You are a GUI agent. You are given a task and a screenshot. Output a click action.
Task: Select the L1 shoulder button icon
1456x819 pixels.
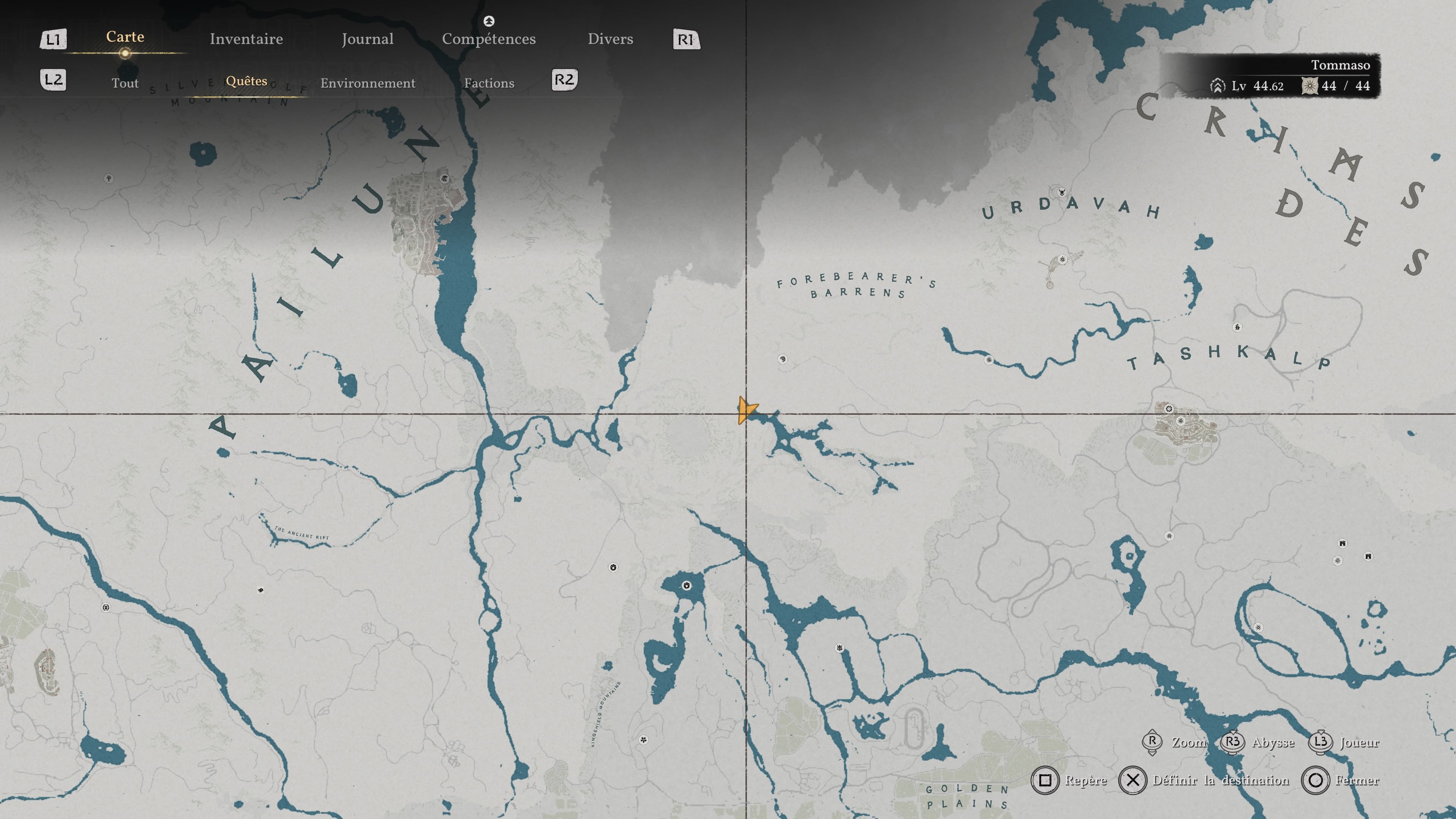click(53, 39)
